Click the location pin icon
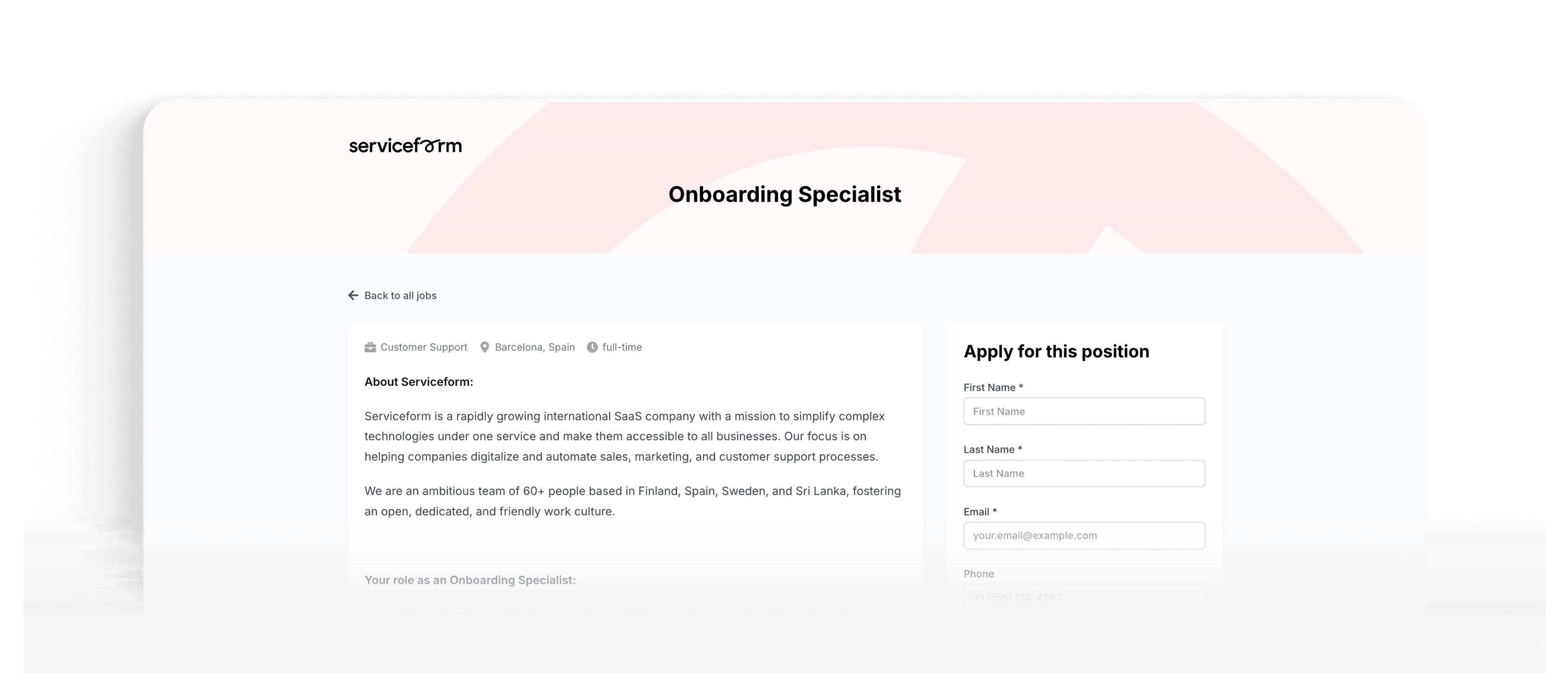The width and height of the screenshot is (1568, 673). point(485,347)
